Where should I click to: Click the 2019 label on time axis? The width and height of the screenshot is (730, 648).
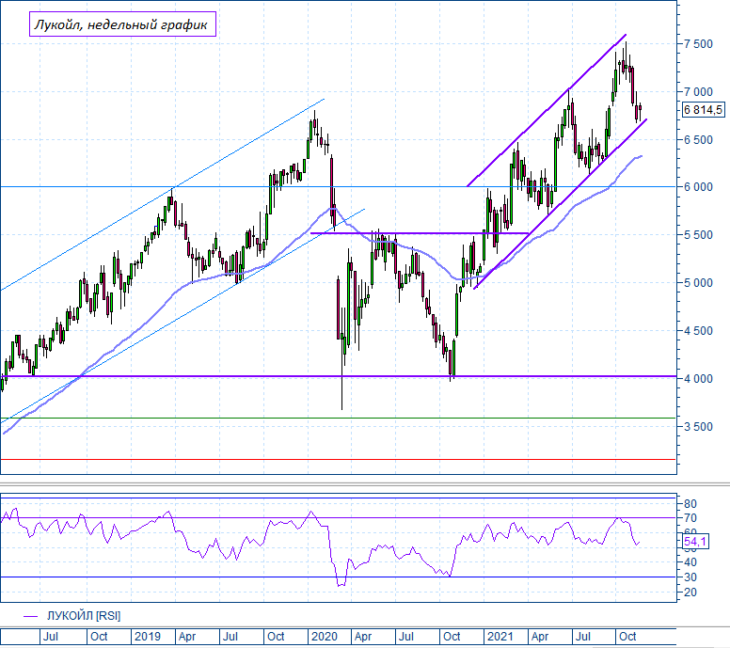(147, 636)
